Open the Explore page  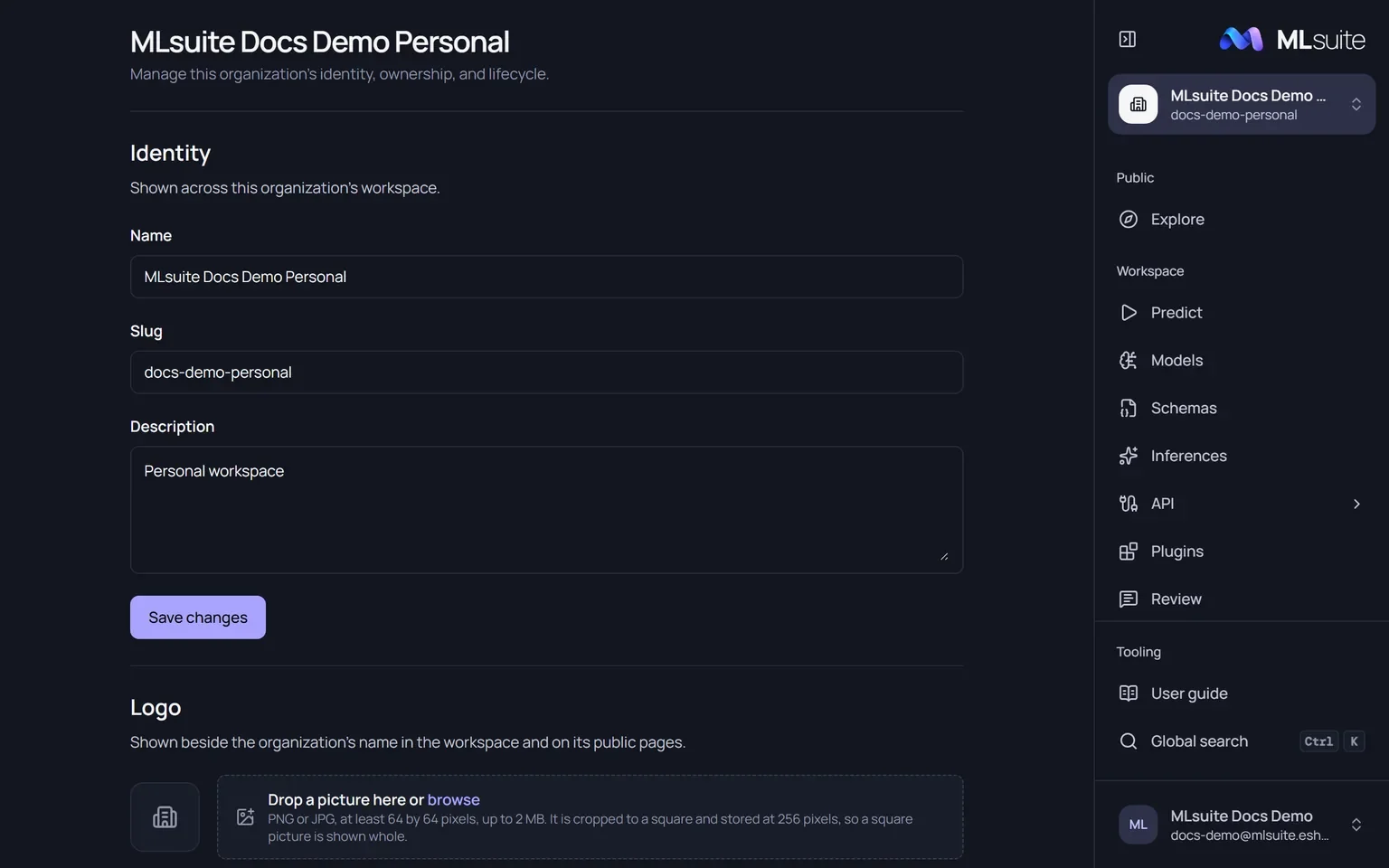pos(1242,219)
